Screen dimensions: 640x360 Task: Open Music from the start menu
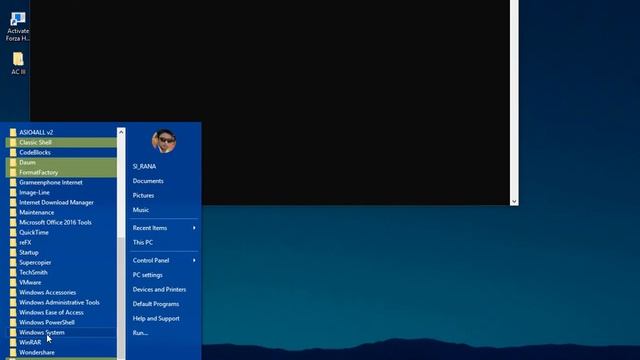[140, 210]
